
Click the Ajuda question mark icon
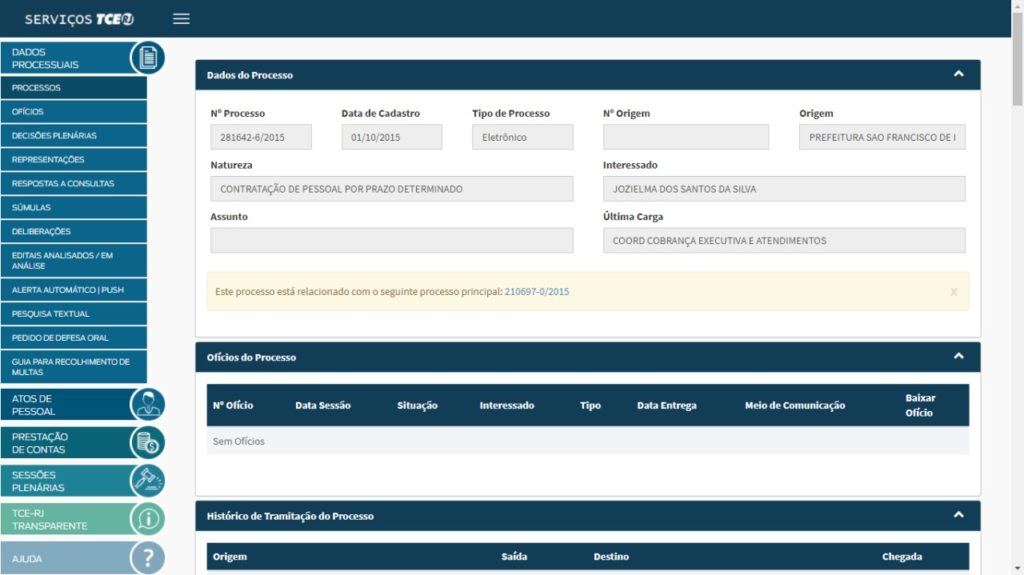(148, 558)
